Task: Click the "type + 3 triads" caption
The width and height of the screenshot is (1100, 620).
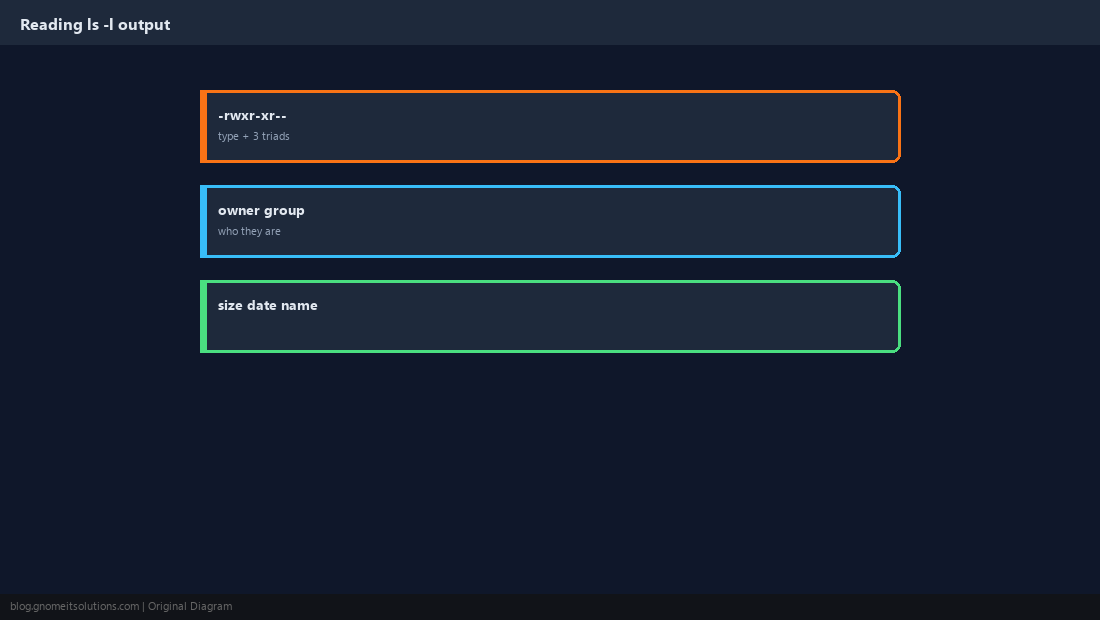Action: click(253, 136)
